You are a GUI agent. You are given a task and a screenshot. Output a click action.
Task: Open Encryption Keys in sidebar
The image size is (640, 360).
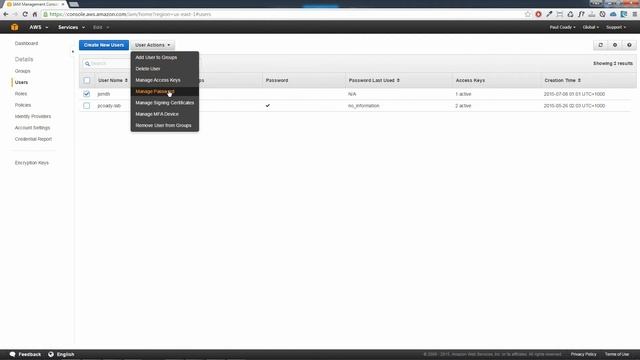[31, 163]
